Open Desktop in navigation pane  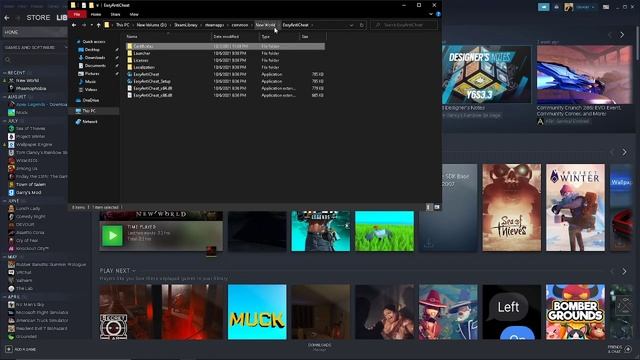pos(92,50)
